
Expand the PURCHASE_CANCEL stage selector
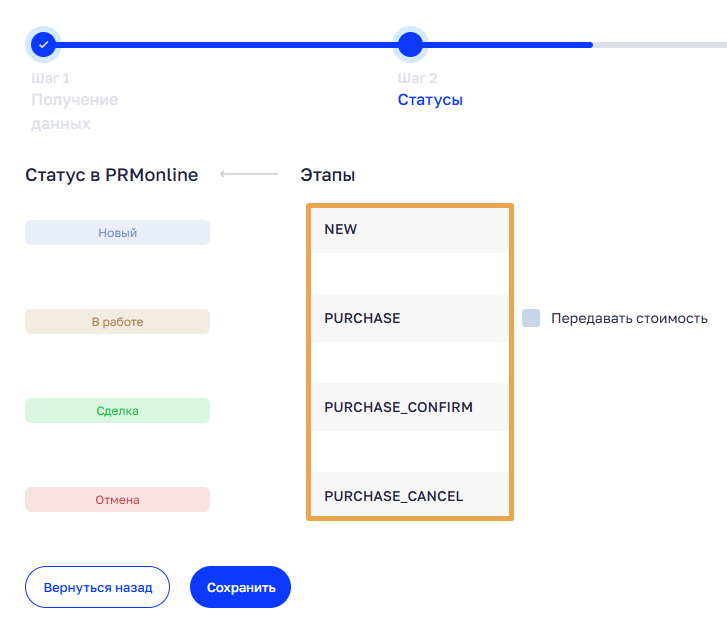[410, 496]
